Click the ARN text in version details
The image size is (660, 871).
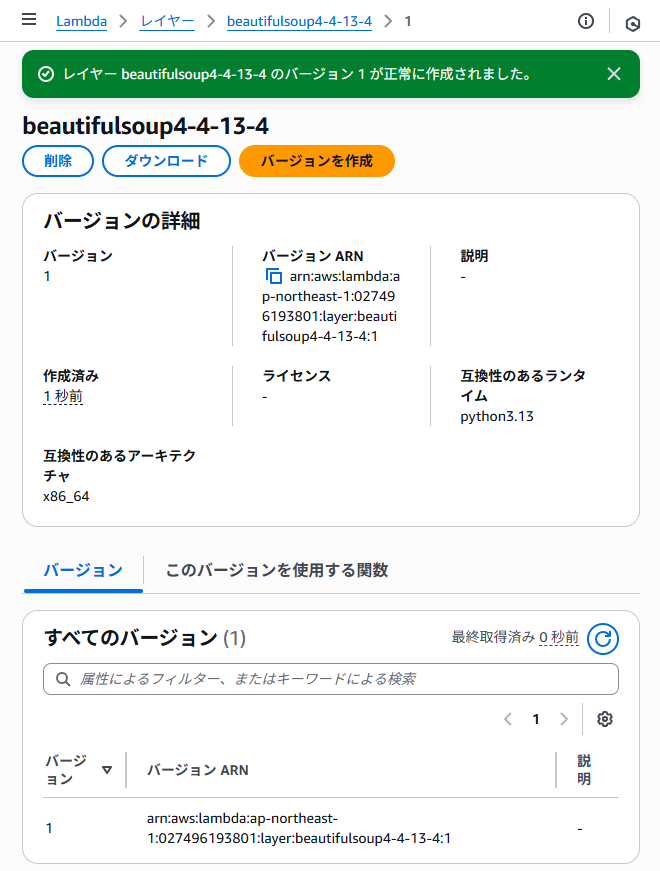(x=331, y=306)
